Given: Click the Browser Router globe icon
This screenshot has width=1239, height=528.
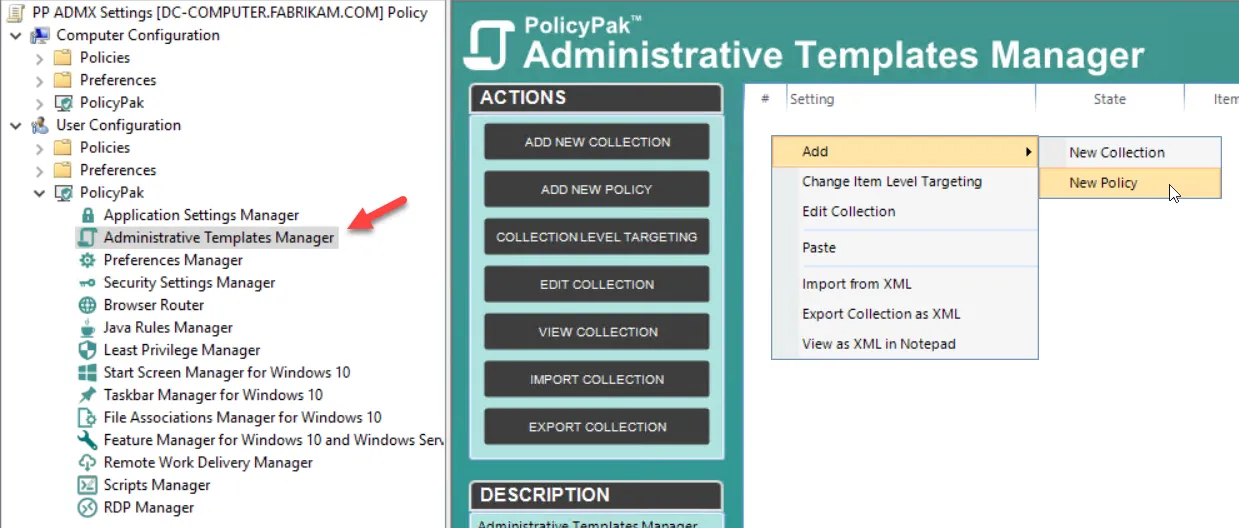Looking at the screenshot, I should (x=87, y=305).
